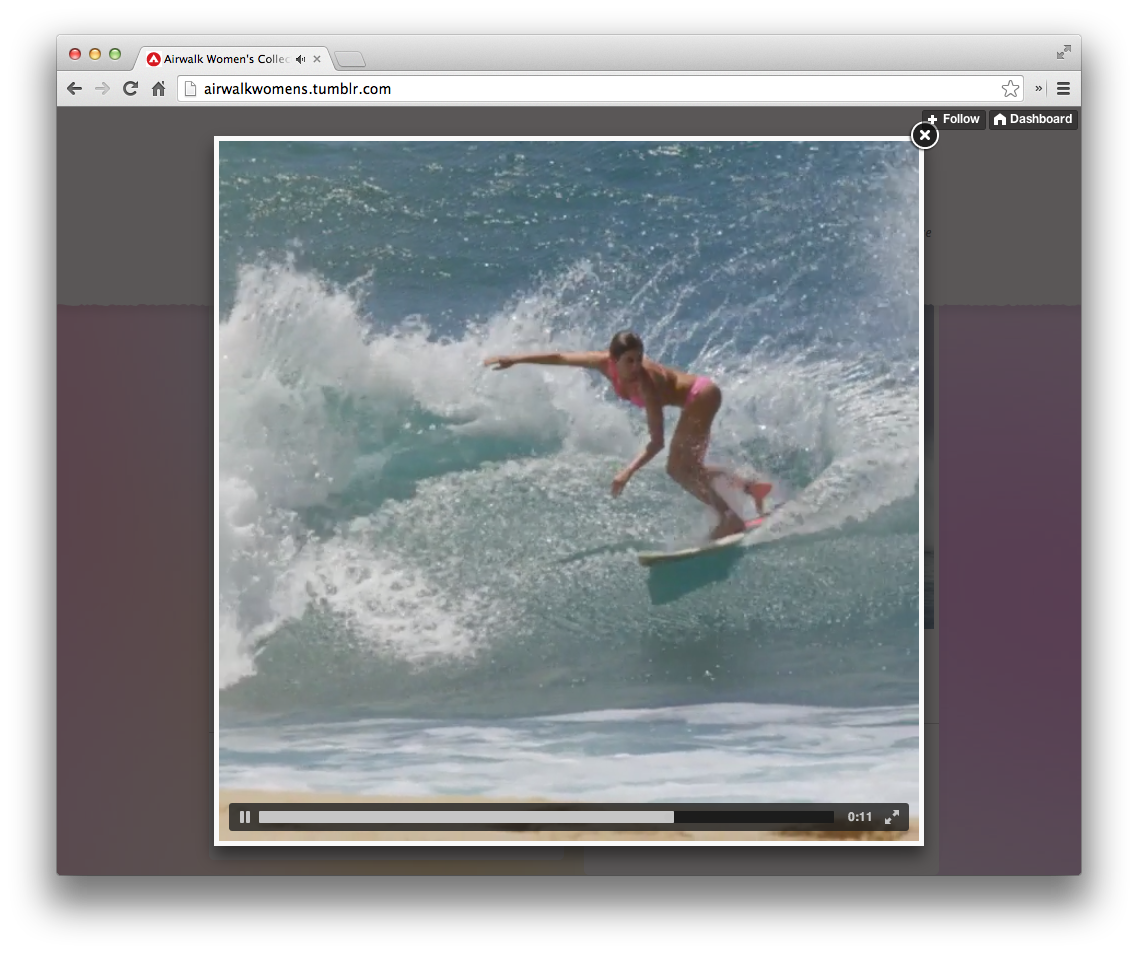Expand the video to fullscreen
The image size is (1138, 954).
(892, 817)
